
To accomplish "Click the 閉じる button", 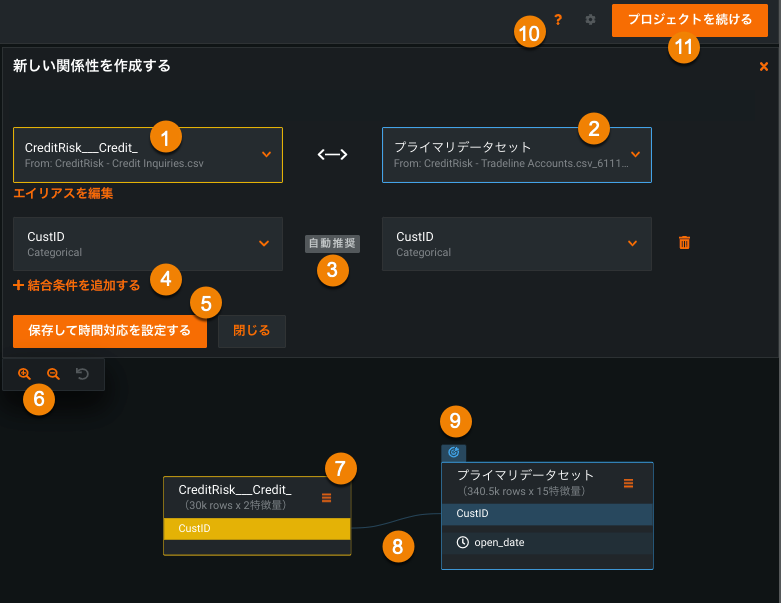I will [251, 331].
